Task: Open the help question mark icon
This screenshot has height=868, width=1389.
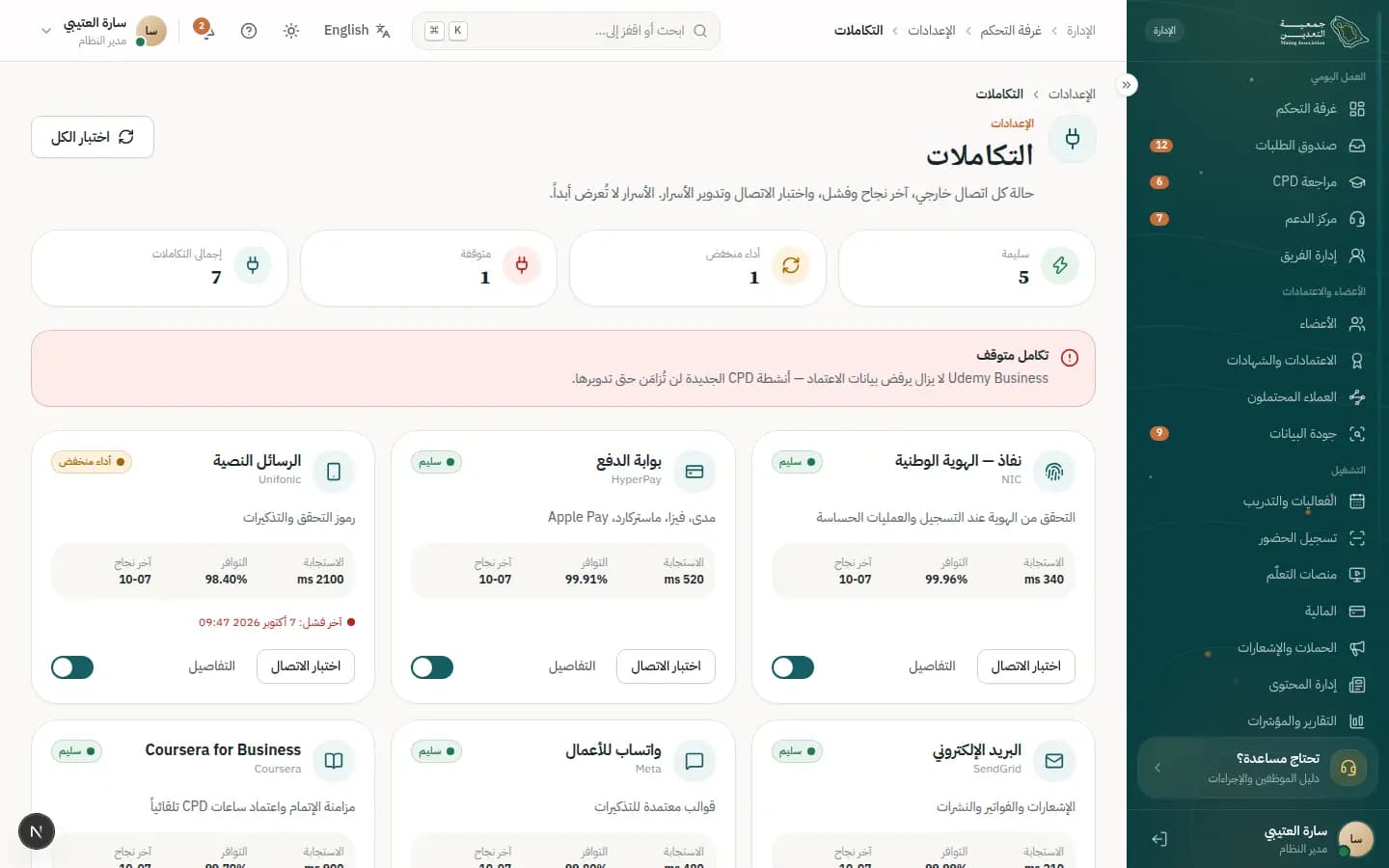Action: tap(249, 31)
